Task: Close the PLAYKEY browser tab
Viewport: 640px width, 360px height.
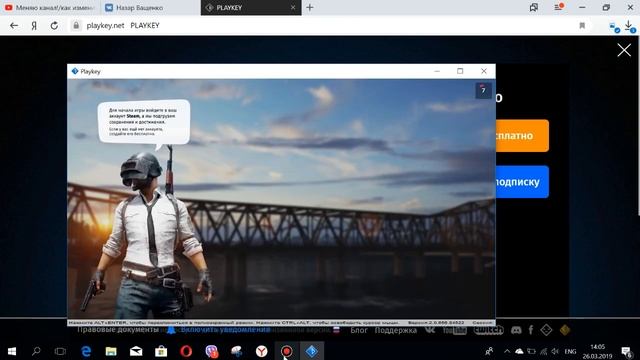Action: (x=293, y=7)
